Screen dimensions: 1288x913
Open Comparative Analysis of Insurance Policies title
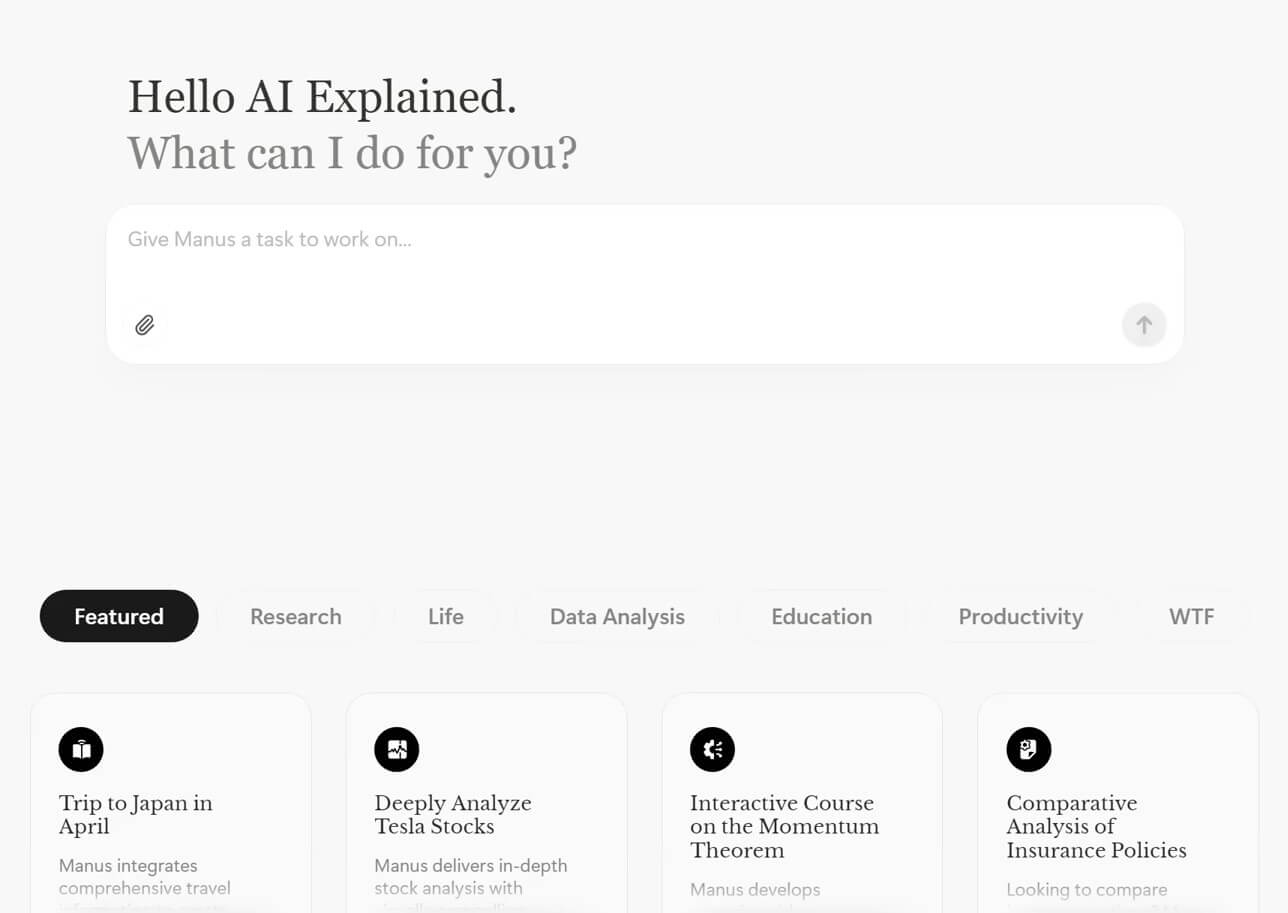pos(1096,827)
